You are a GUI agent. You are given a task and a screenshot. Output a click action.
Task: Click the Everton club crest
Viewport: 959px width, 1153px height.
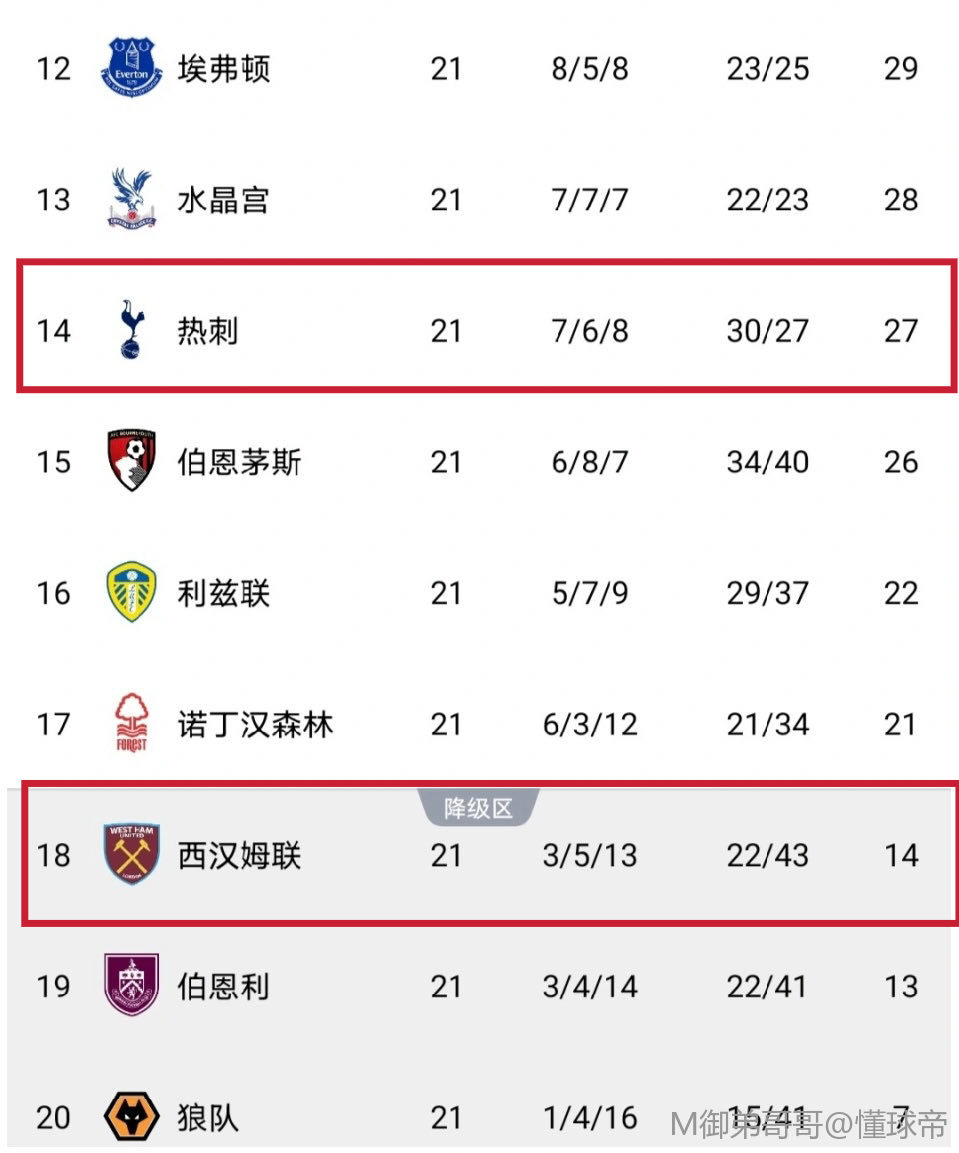(132, 67)
